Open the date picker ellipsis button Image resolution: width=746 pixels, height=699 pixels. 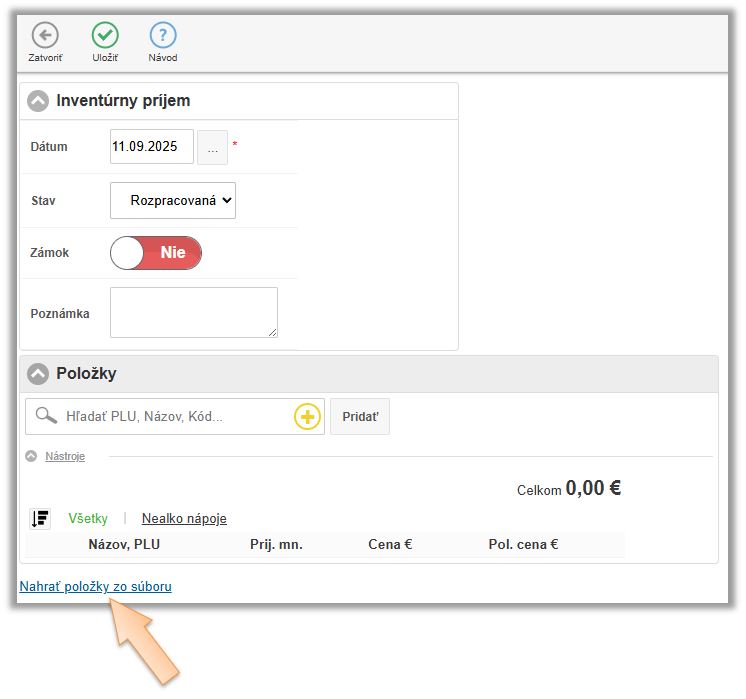click(212, 147)
